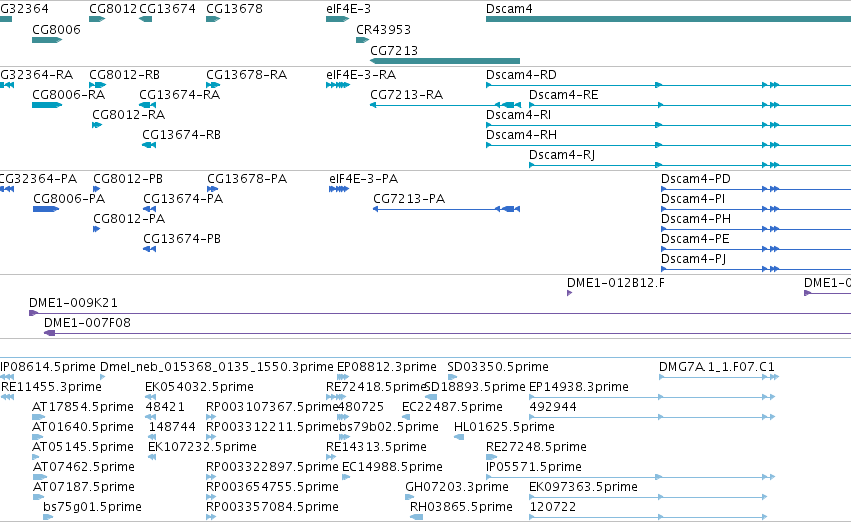851x522 pixels.
Task: Select the 492944 alignment
Action: coord(652,417)
